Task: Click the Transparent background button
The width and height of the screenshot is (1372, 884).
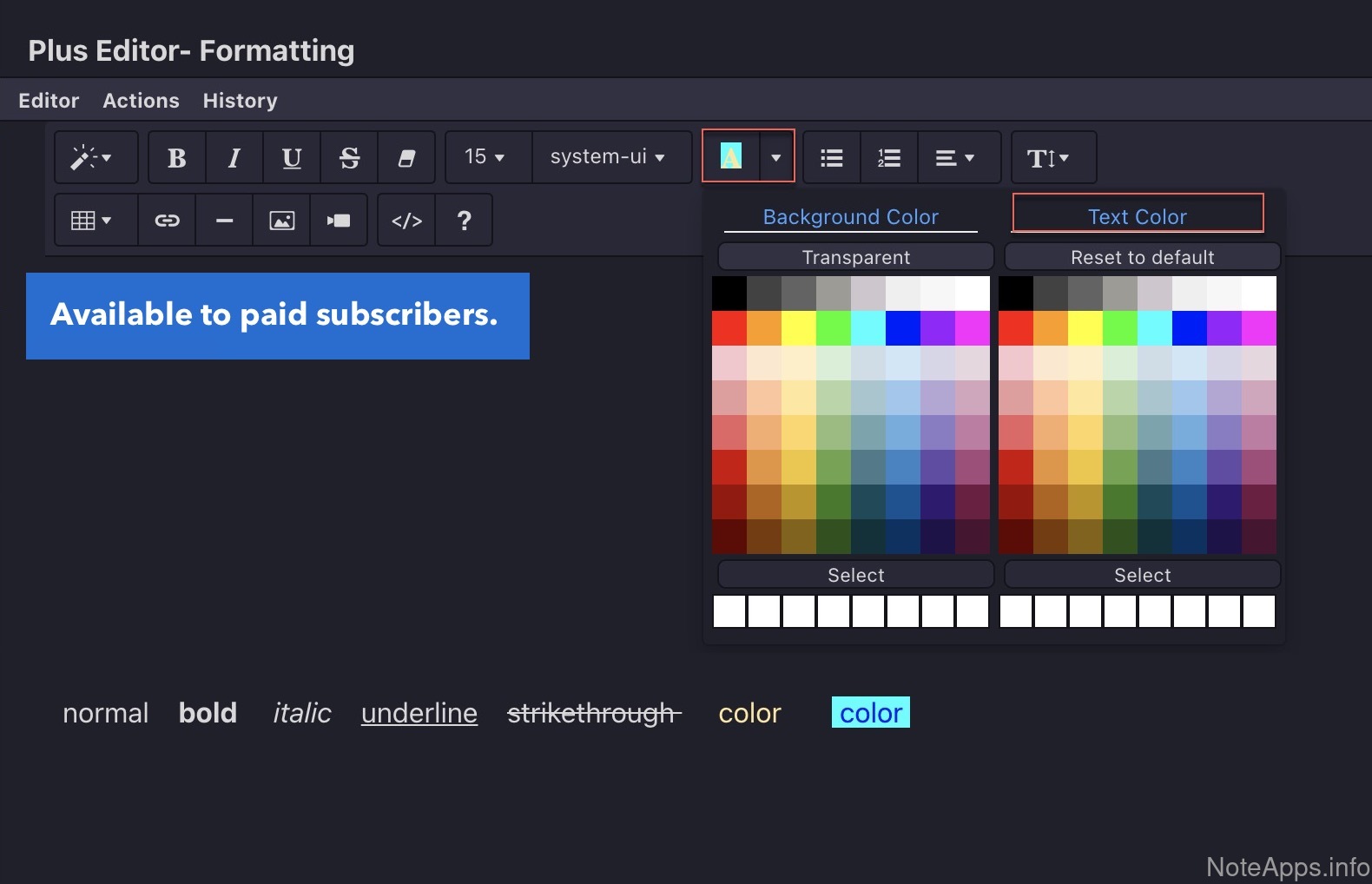Action: (855, 257)
